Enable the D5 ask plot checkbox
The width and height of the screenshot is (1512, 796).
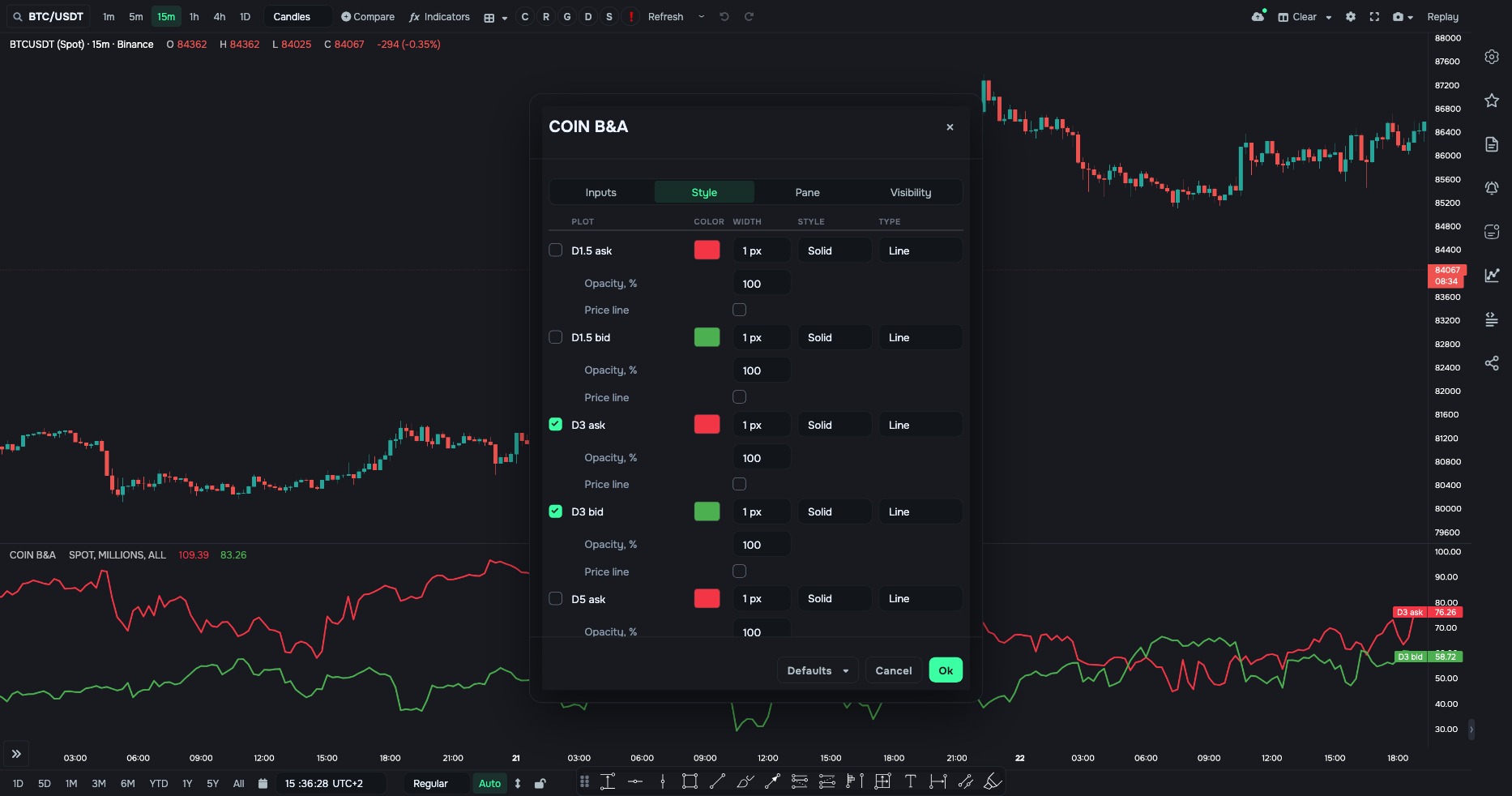555,598
